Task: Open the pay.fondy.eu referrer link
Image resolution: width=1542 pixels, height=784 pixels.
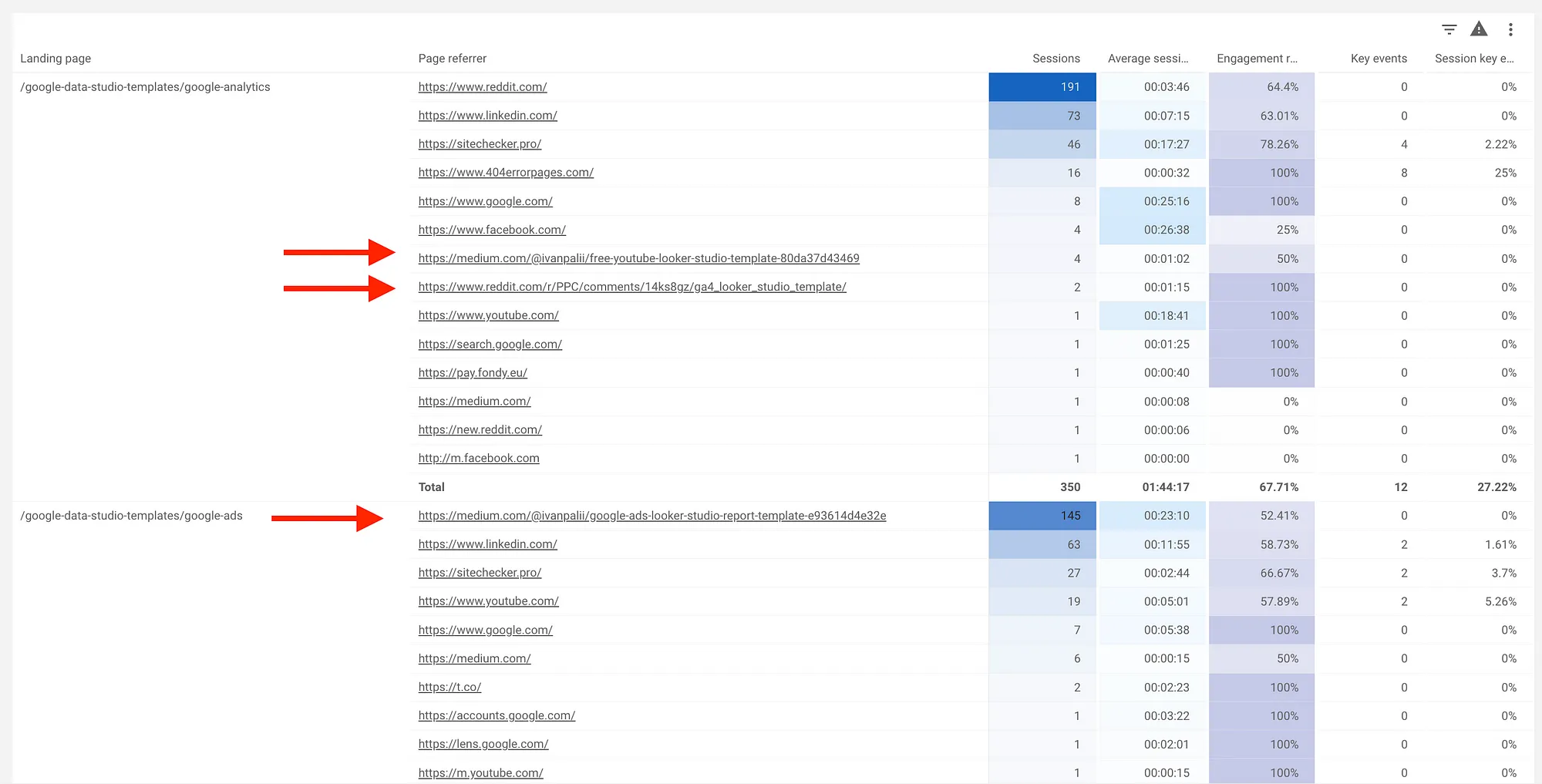Action: [x=473, y=372]
